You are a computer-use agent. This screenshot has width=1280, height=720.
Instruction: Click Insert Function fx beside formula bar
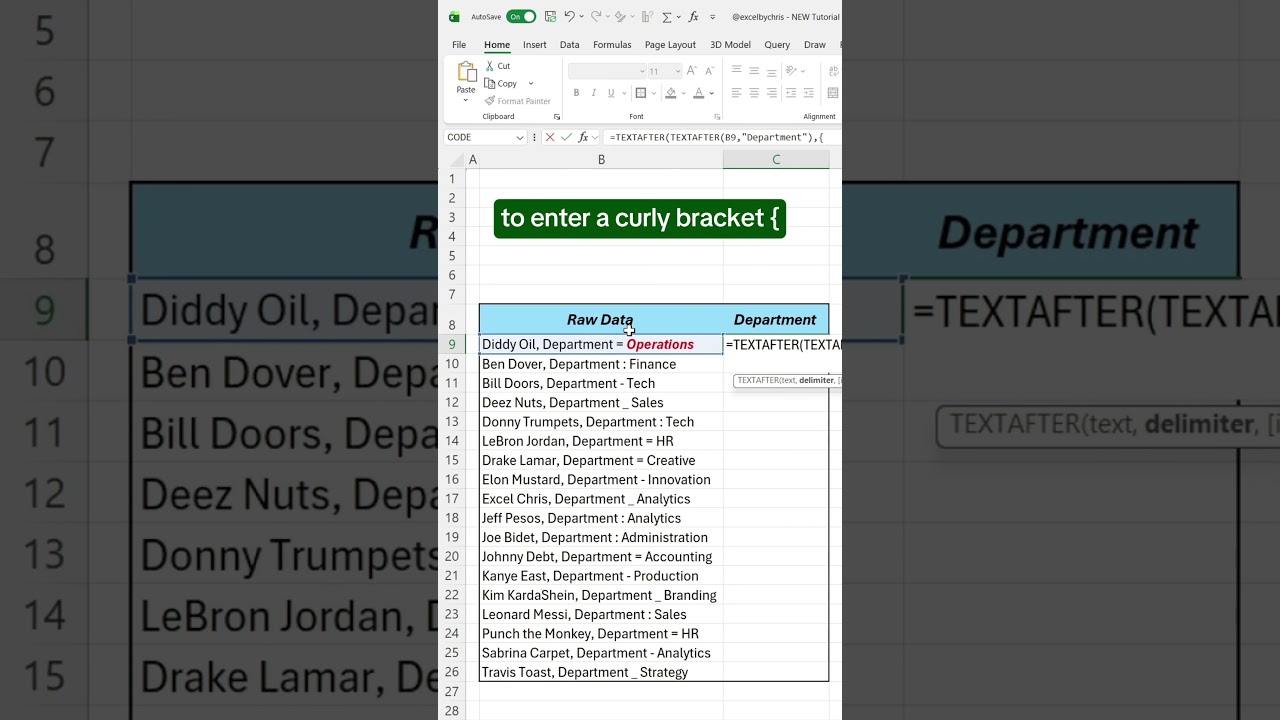(583, 137)
